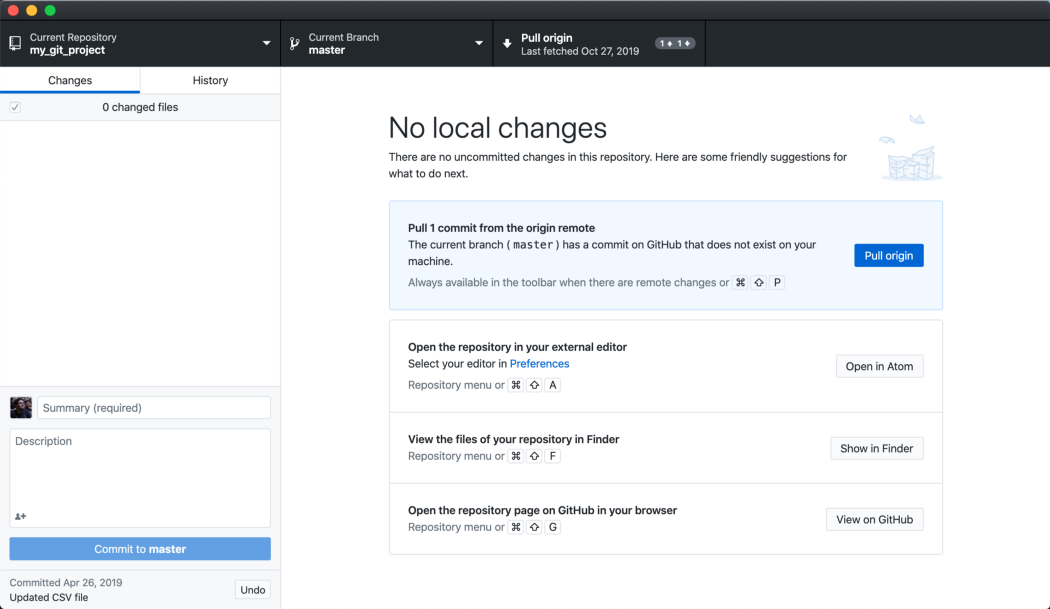This screenshot has height=609, width=1050.
Task: Click the no-changes illustration graphic
Action: tap(910, 150)
